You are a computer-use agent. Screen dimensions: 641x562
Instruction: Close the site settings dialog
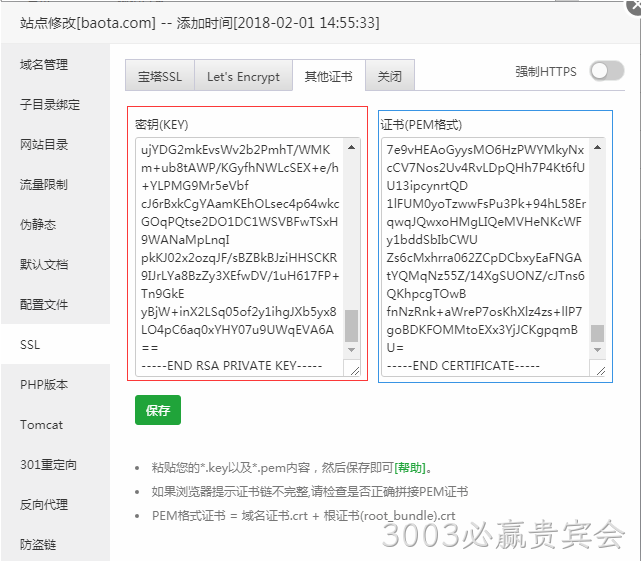635,6
